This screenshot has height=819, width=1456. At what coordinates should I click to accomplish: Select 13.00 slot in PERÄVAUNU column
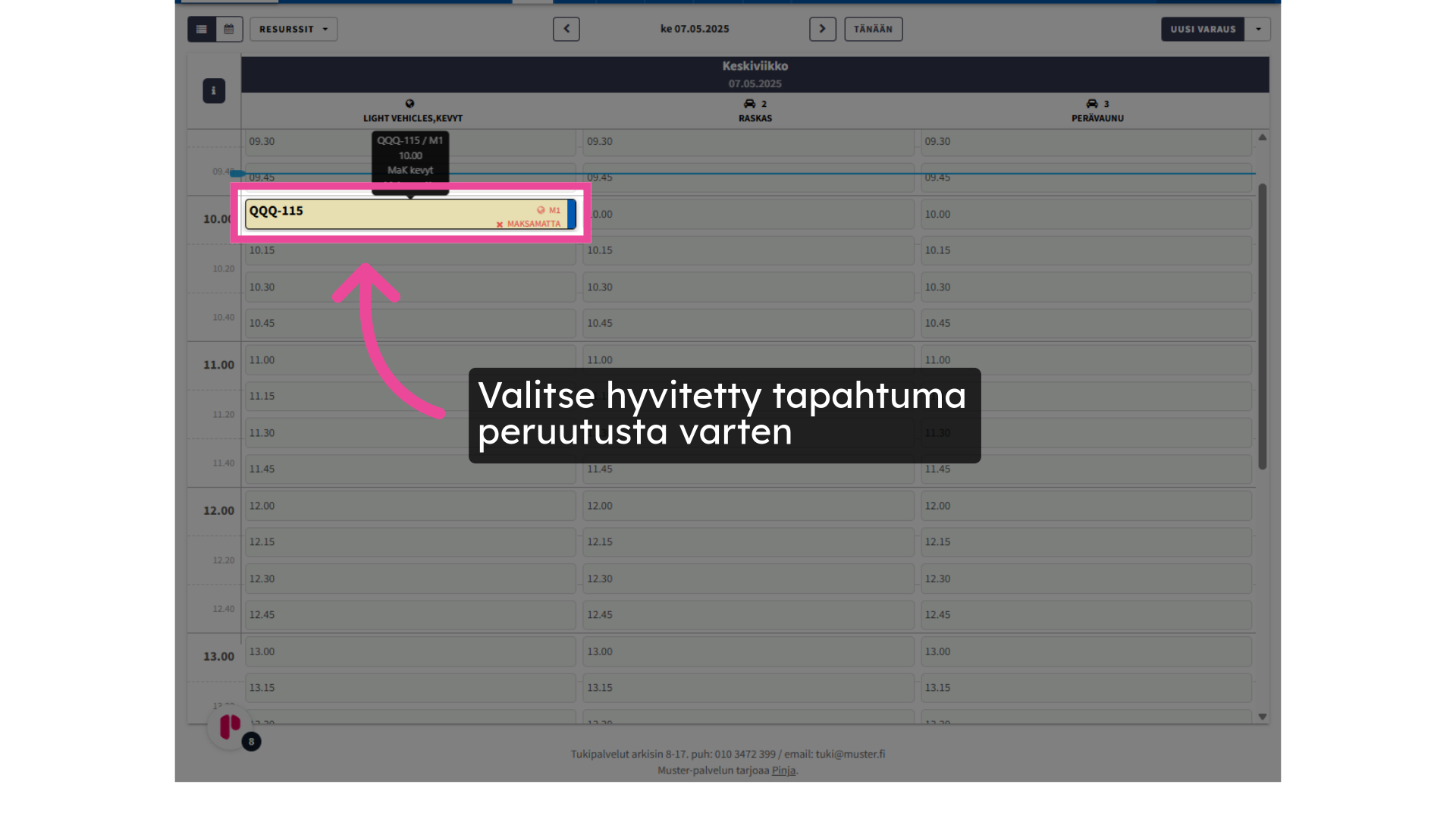click(x=1087, y=651)
